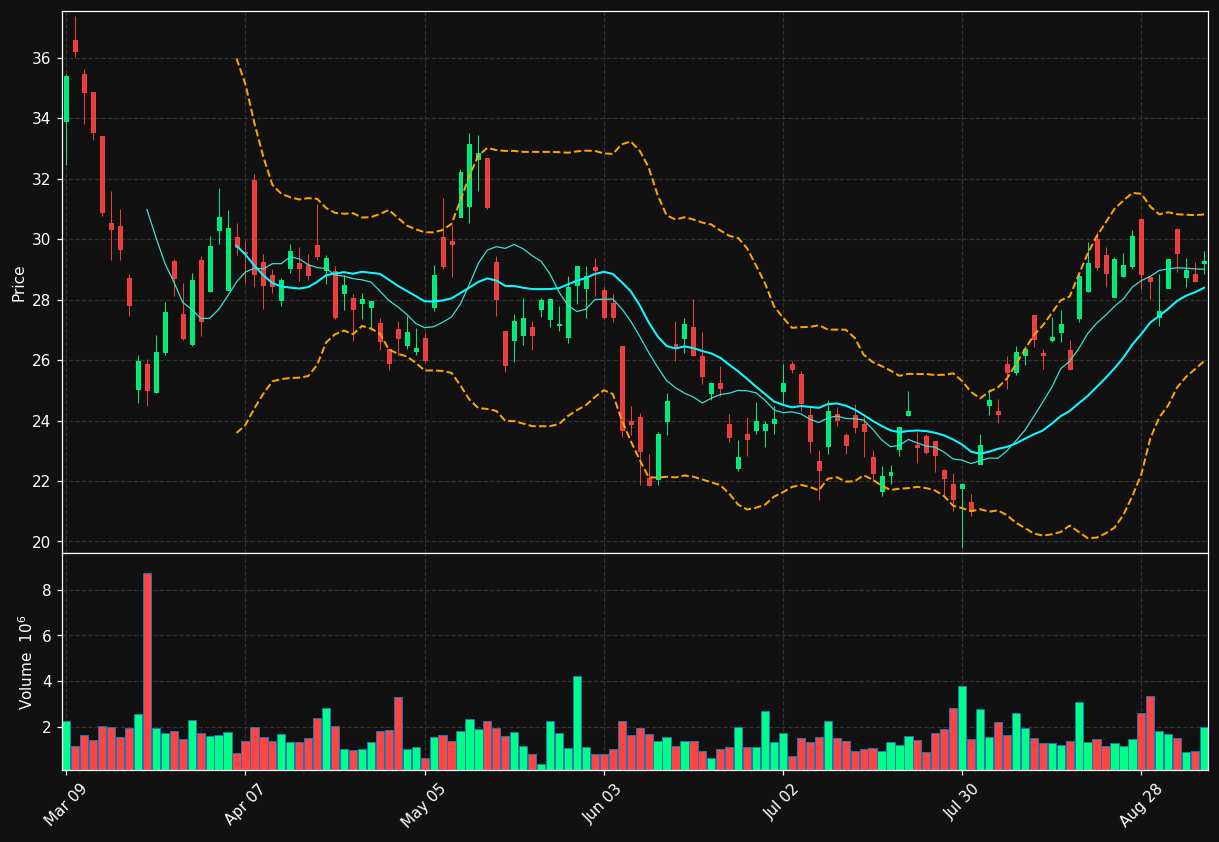Click the 'Volume 10⁶' axis title

[25, 663]
